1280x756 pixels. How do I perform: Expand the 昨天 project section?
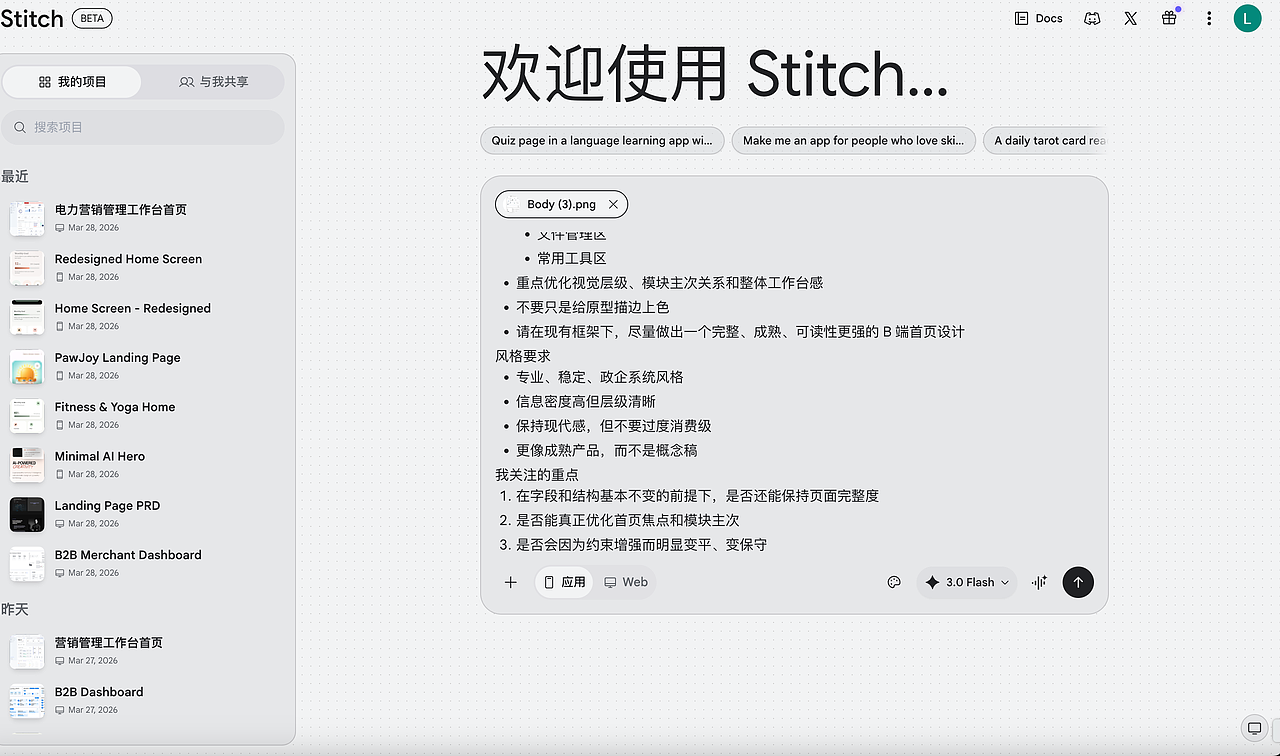click(x=16, y=609)
